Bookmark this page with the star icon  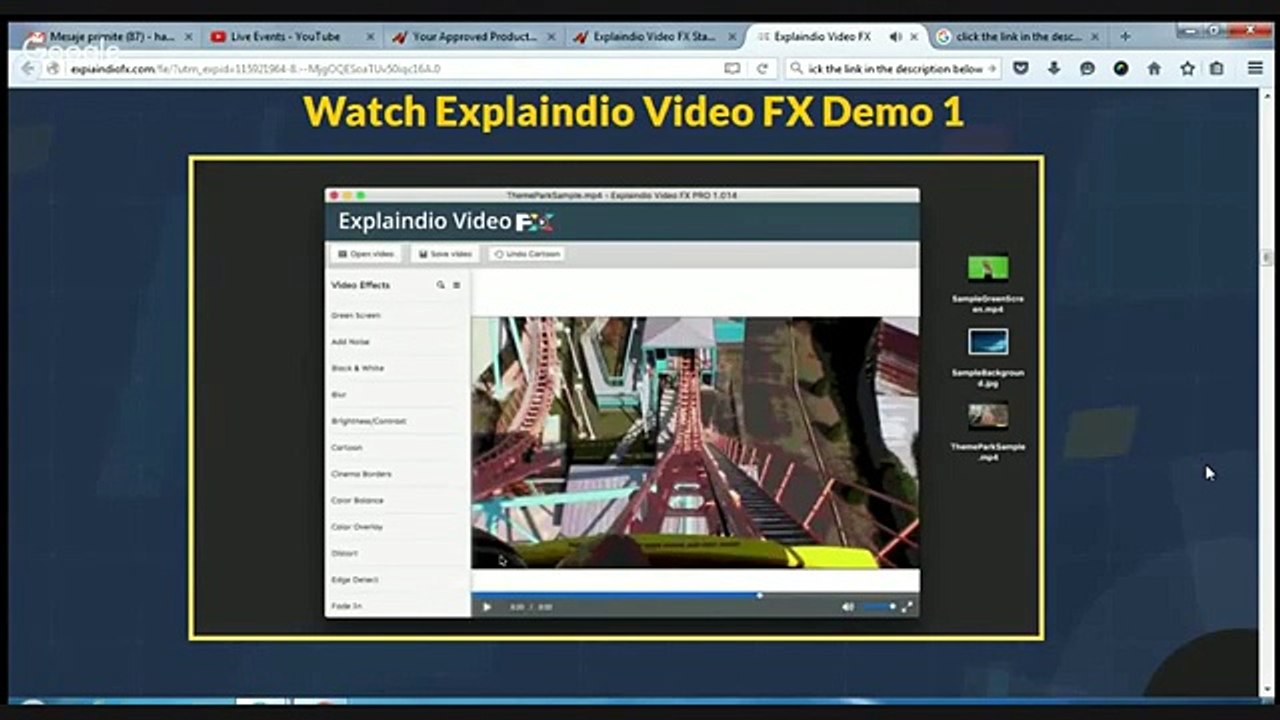[1187, 69]
